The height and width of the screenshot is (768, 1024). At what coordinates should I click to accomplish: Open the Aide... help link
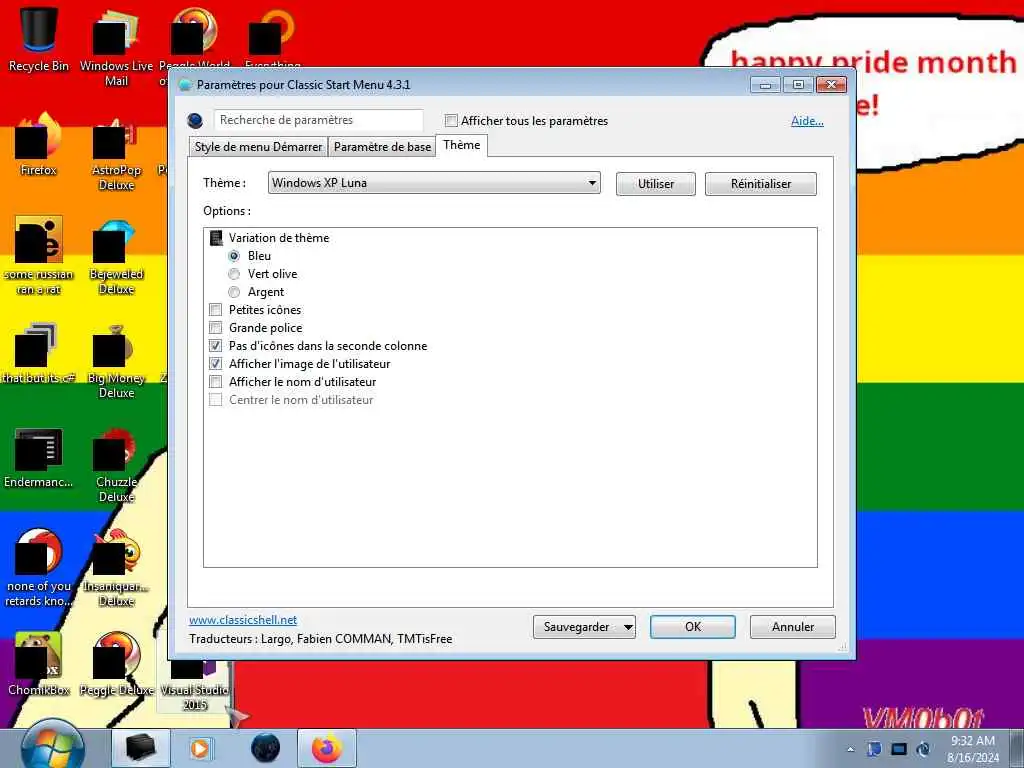pos(807,121)
